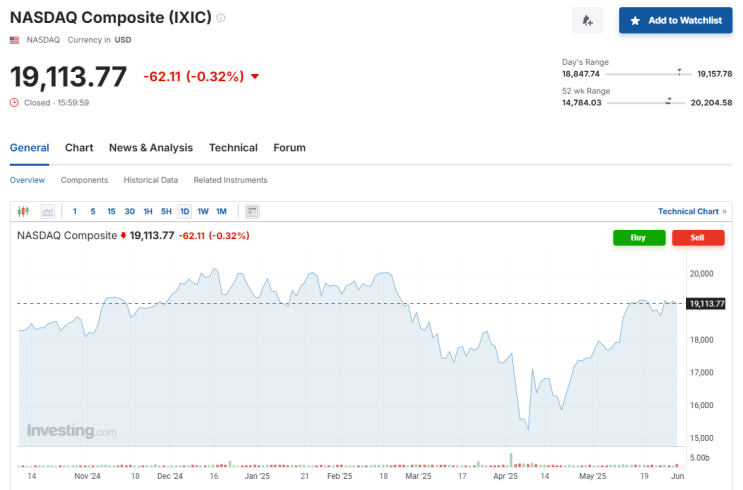Open the Forum tab
The image size is (743, 490).
[290, 148]
